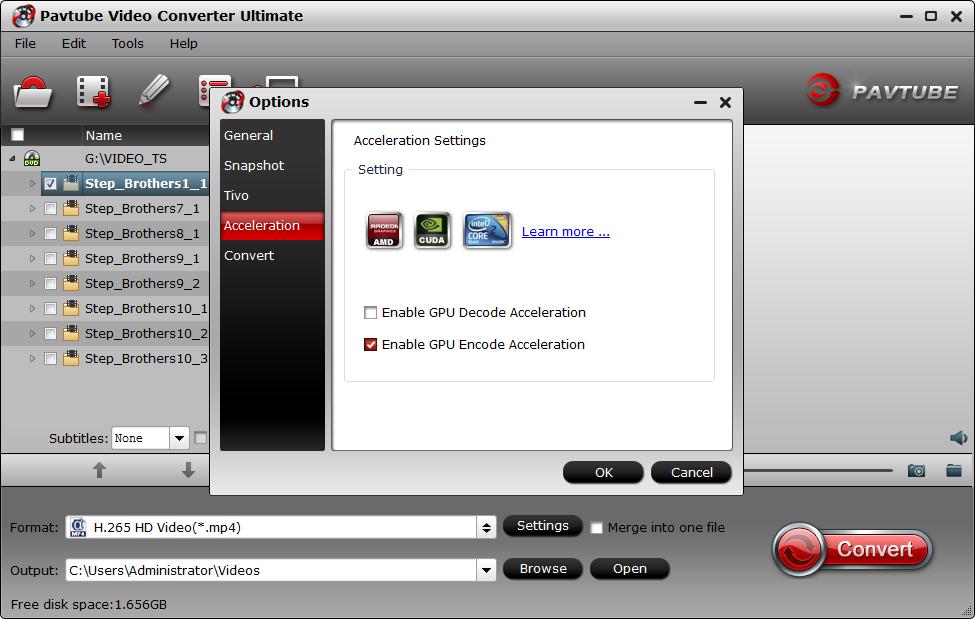Click the NVIDIA CUDA icon
This screenshot has height=619, width=975.
point(432,231)
